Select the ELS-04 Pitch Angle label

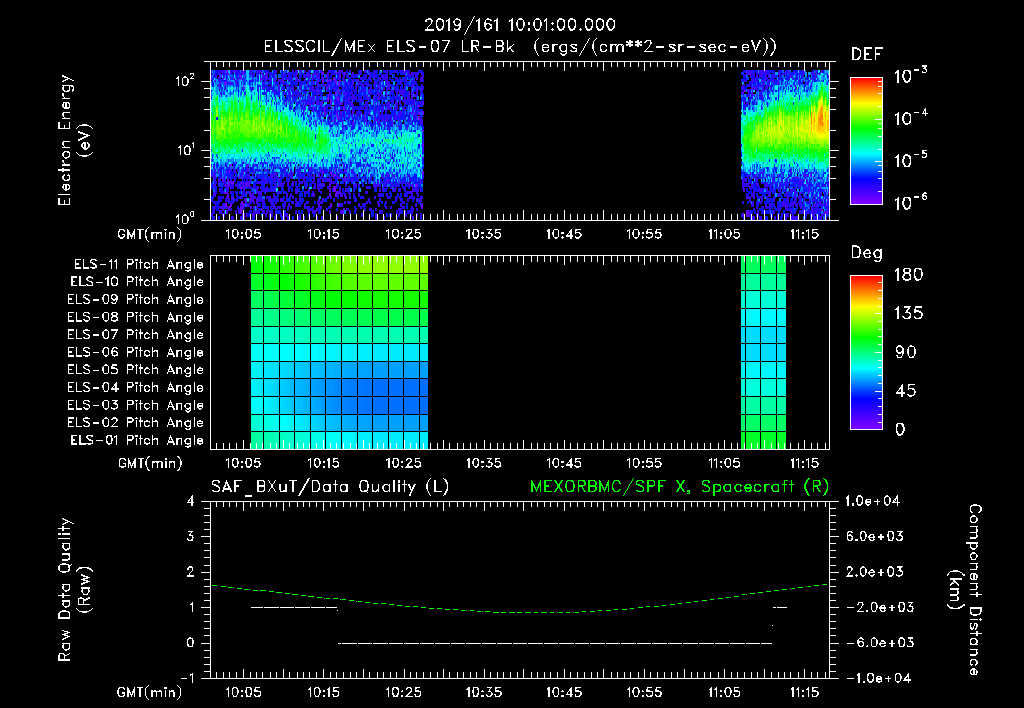(135, 387)
